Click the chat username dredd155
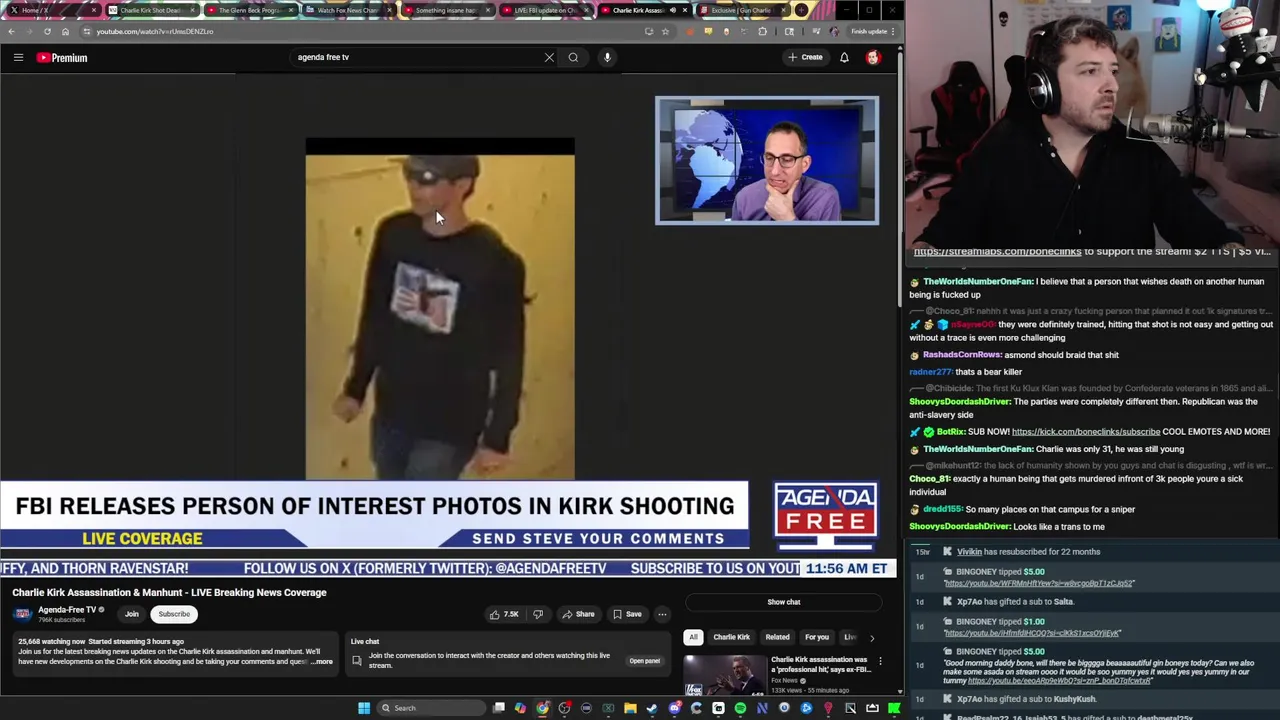 [x=942, y=509]
